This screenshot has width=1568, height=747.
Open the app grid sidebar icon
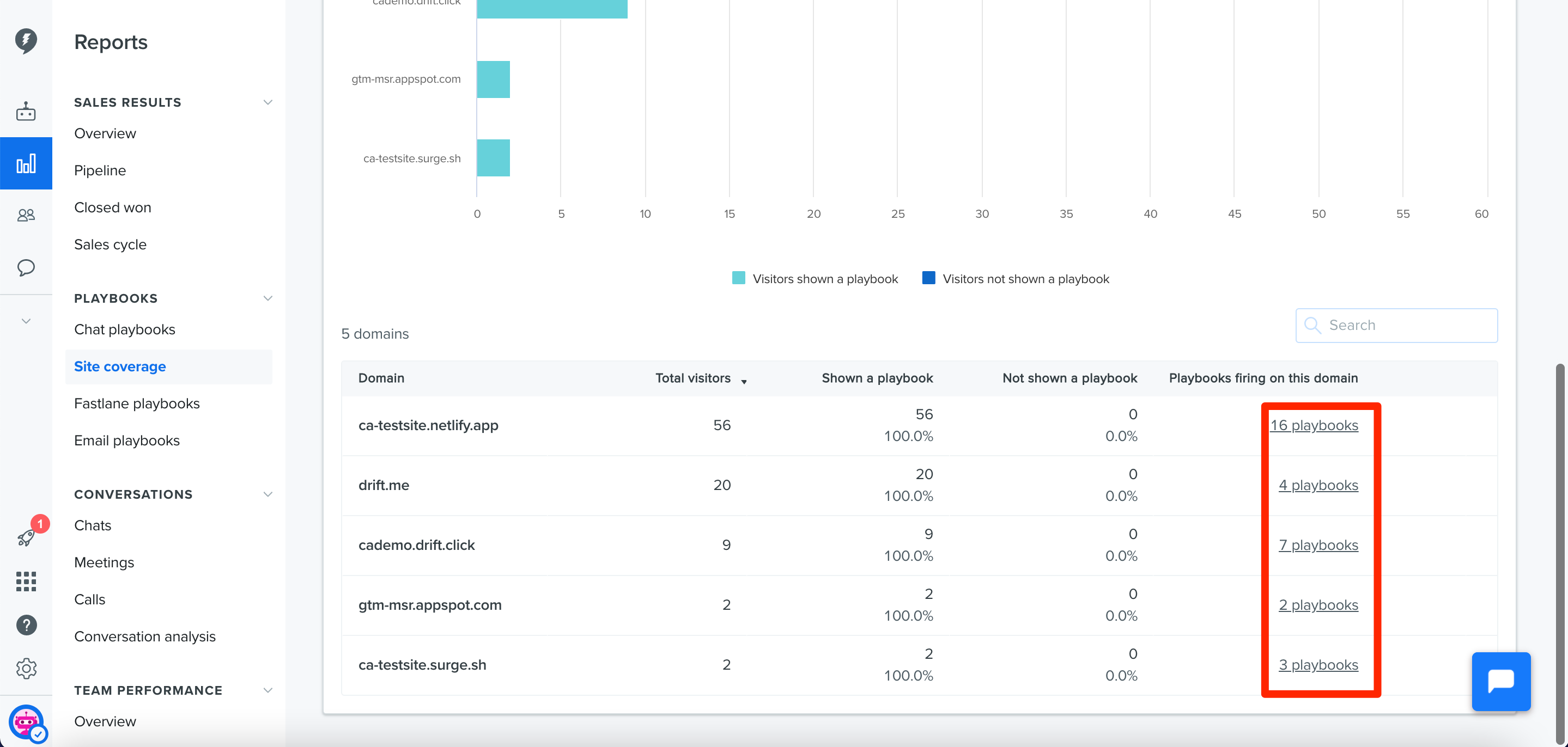pos(26,581)
